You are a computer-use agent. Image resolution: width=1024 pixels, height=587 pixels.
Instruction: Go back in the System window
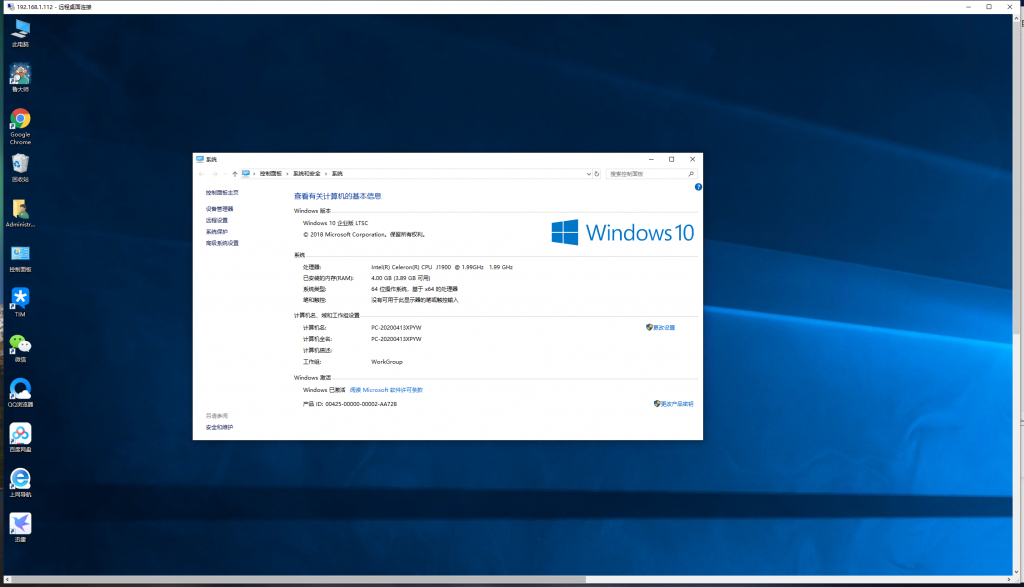[x=201, y=174]
